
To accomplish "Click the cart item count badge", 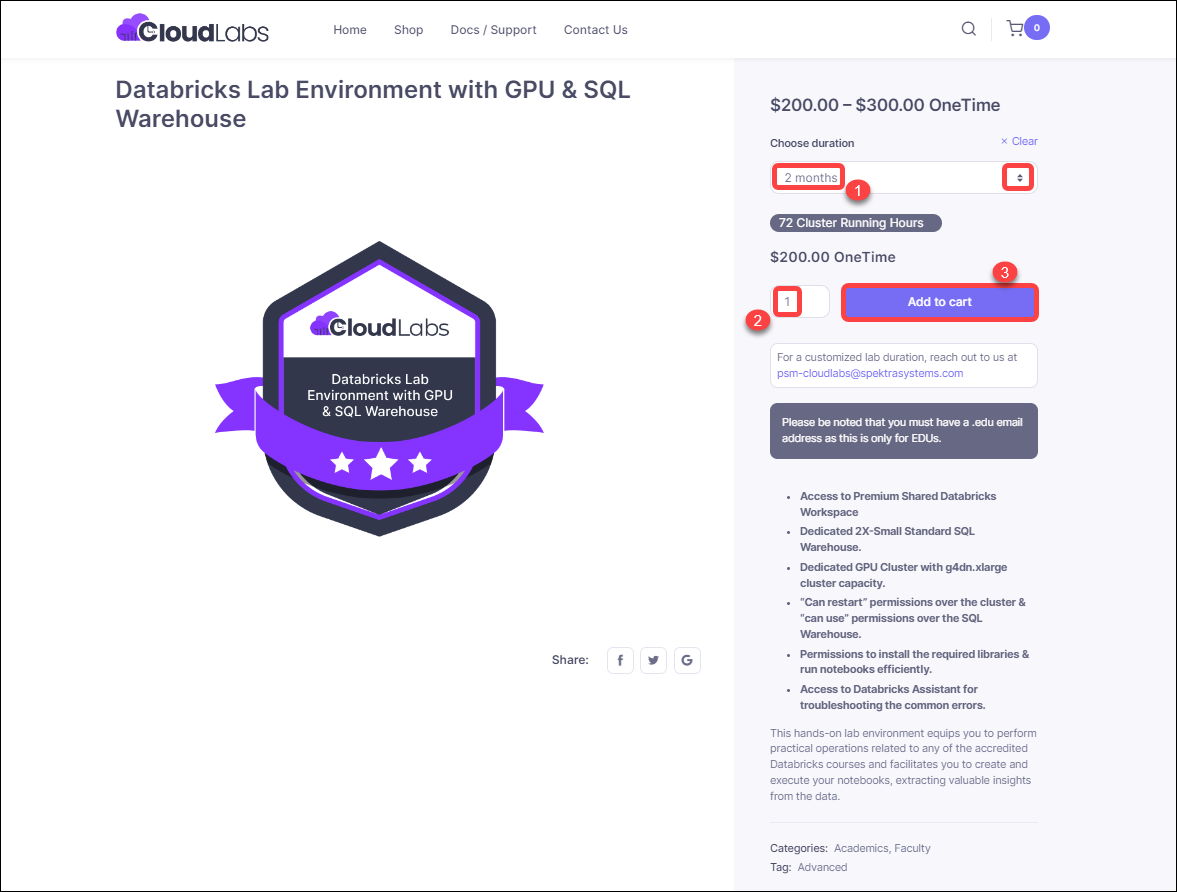I will 1037,28.
